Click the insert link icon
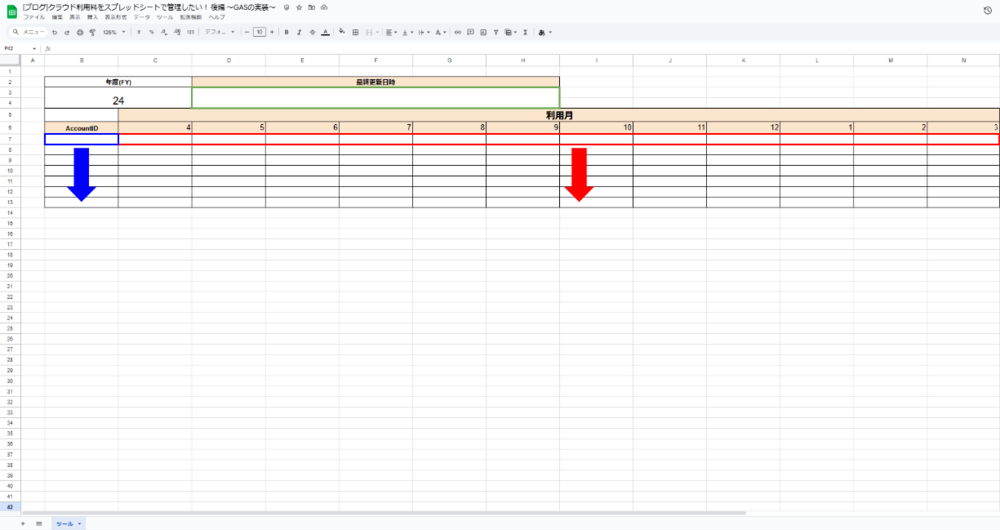This screenshot has height=530, width=1000. [457, 32]
